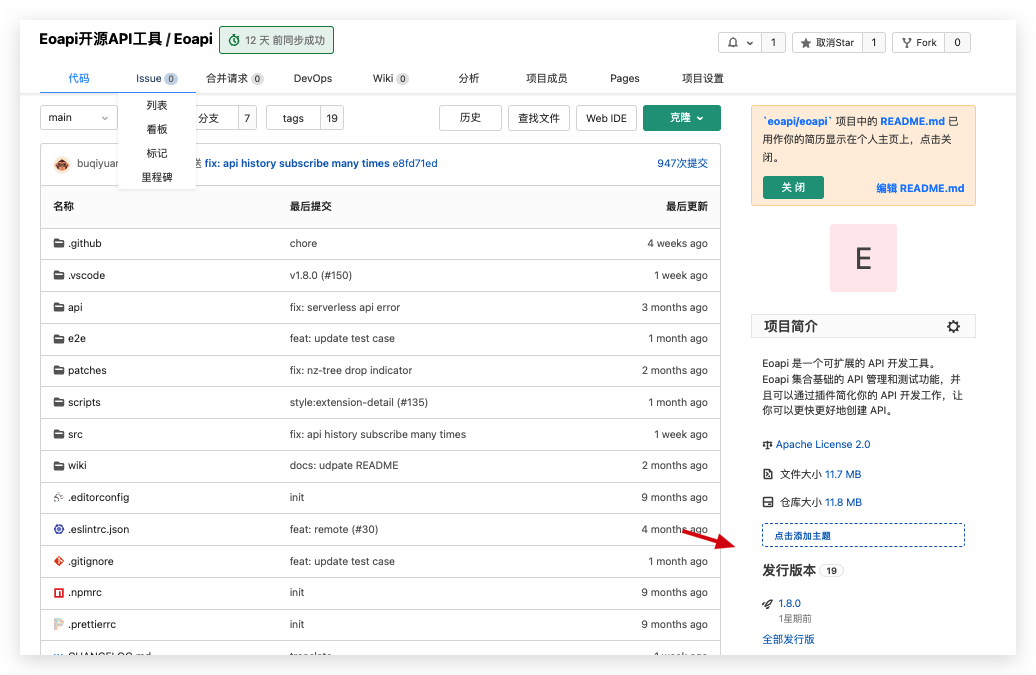Click the sync clock icon in status badge

(234, 40)
